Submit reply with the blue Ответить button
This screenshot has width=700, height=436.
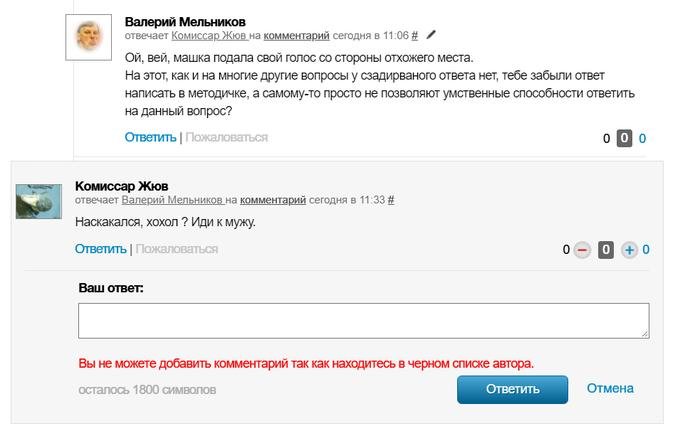[x=512, y=390]
